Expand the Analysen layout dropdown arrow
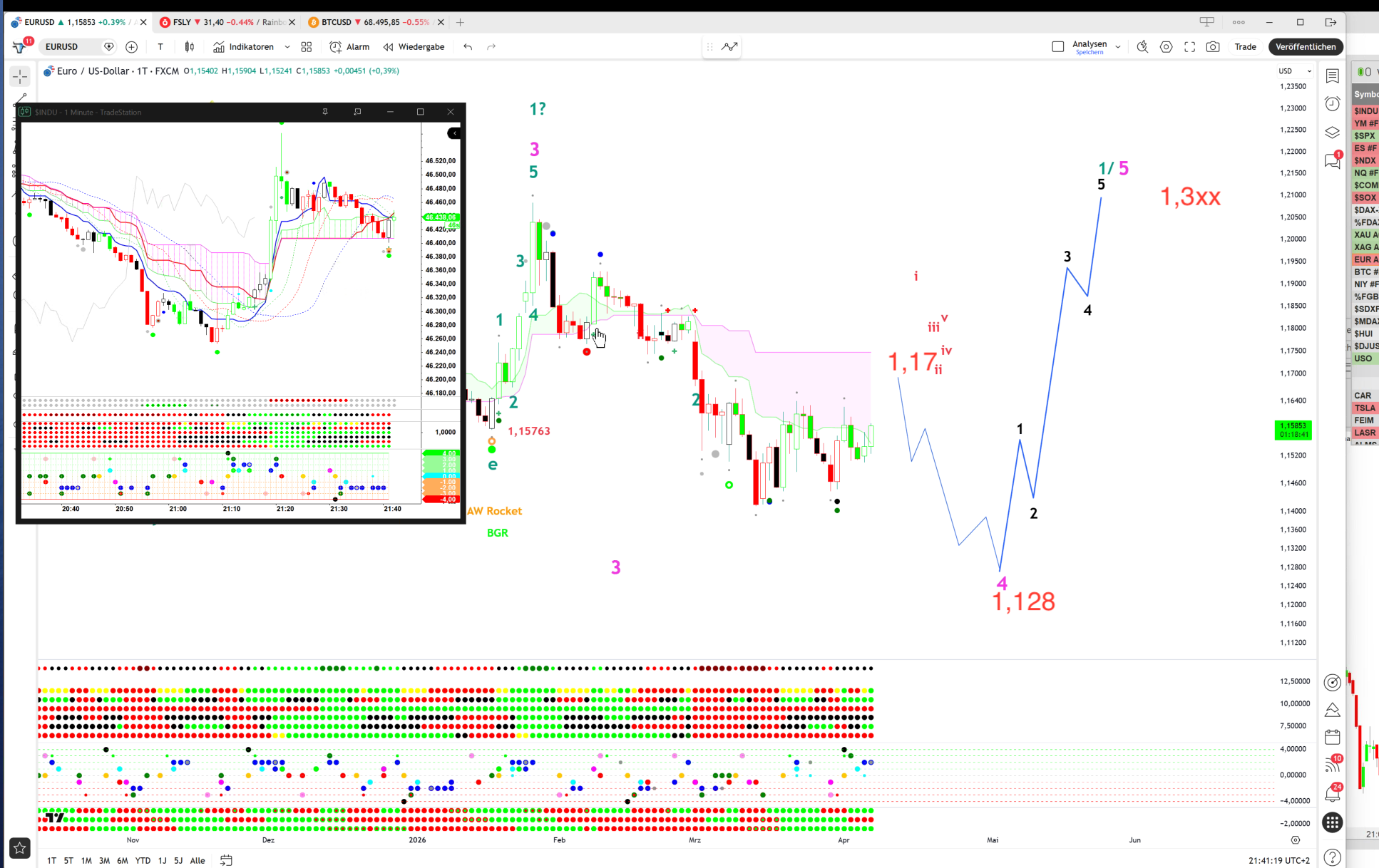The height and width of the screenshot is (868, 1379). (1117, 47)
